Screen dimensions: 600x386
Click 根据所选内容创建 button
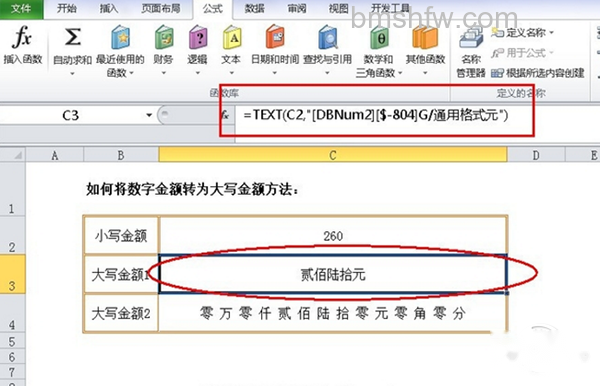click(x=538, y=73)
